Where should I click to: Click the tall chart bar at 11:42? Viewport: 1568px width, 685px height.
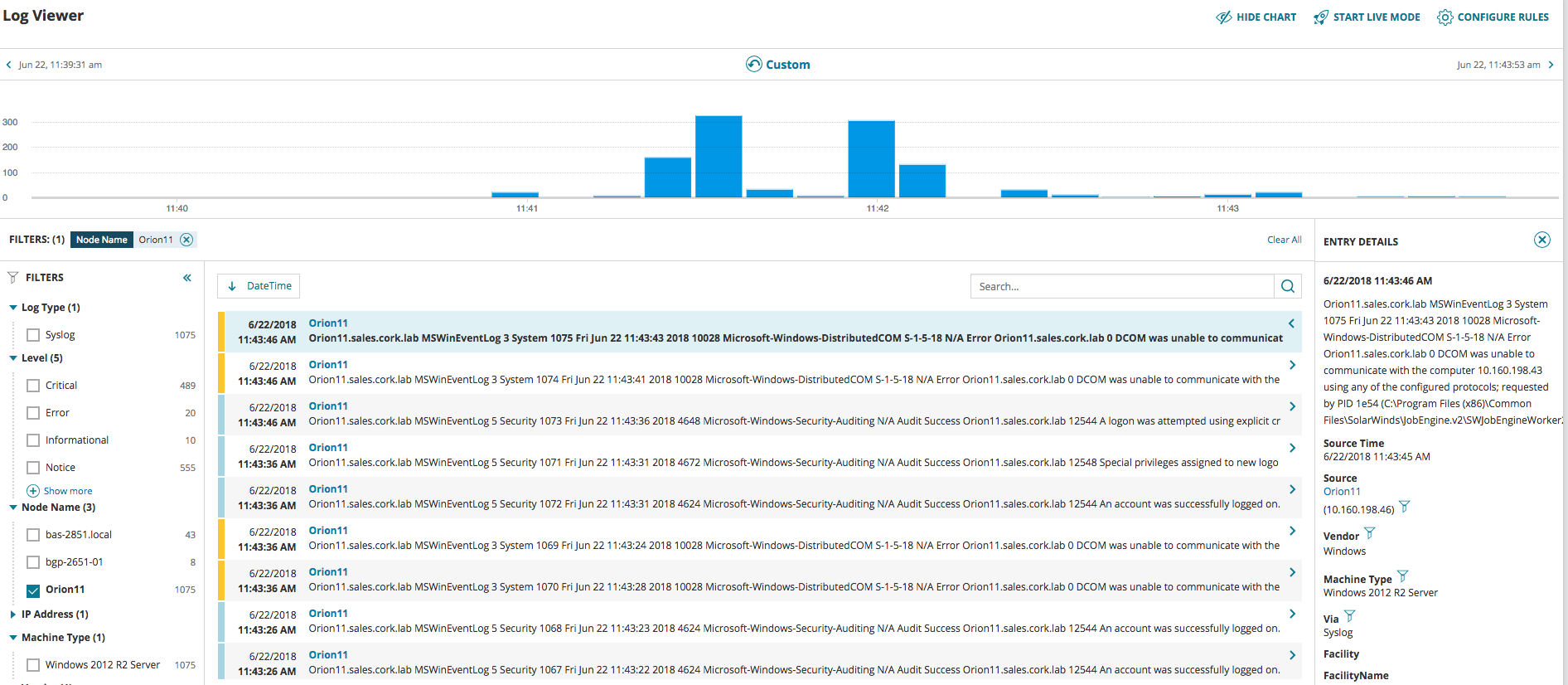click(871, 159)
